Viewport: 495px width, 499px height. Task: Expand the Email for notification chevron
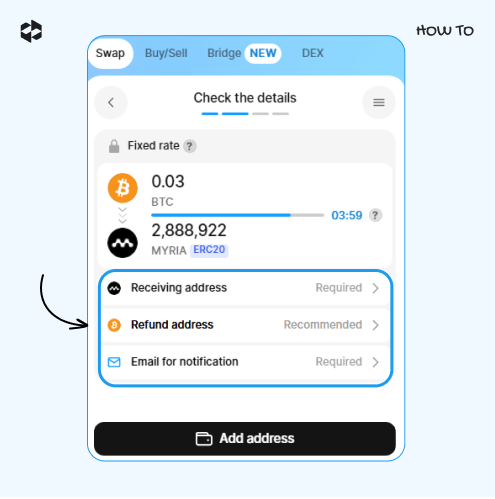pos(376,362)
